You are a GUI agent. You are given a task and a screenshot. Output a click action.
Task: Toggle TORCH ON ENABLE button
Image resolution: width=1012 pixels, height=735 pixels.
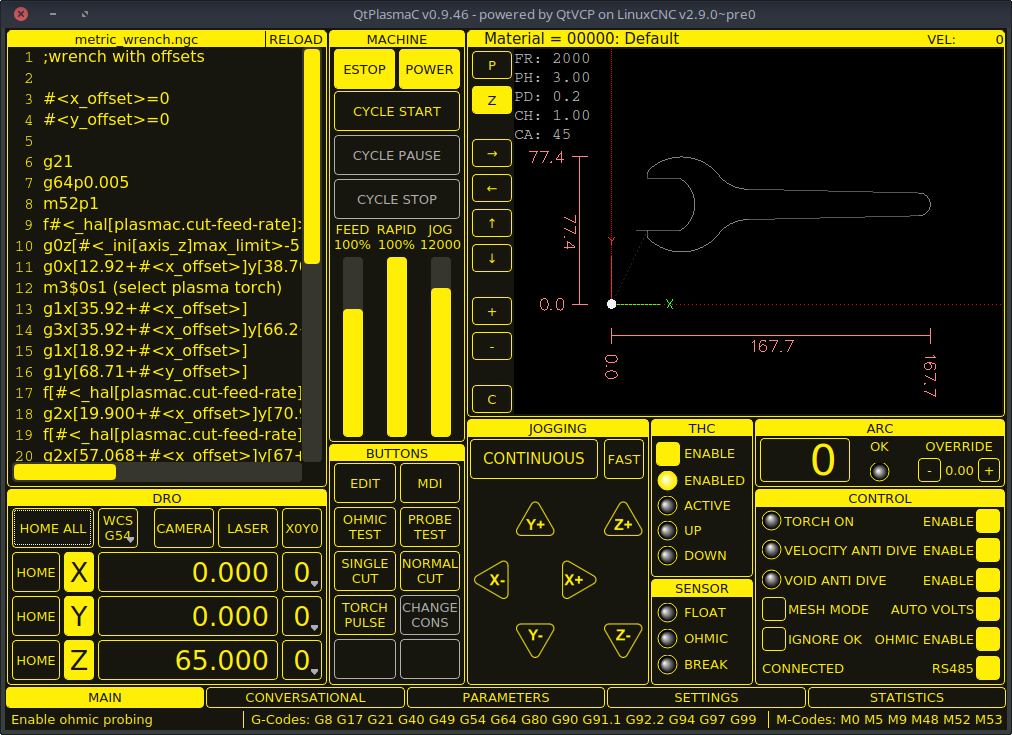pos(987,521)
